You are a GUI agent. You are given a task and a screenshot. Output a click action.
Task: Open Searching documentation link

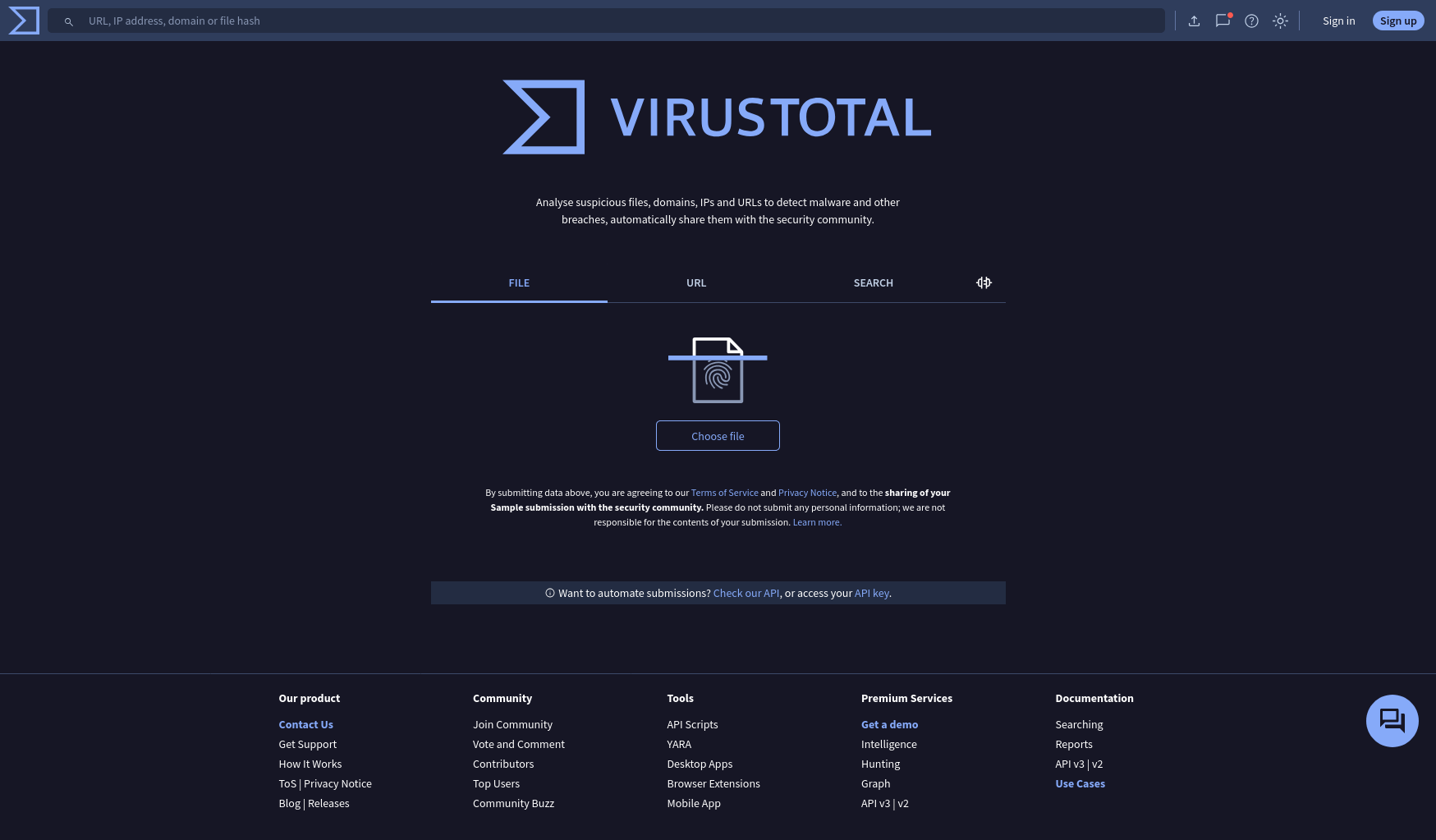tap(1079, 724)
